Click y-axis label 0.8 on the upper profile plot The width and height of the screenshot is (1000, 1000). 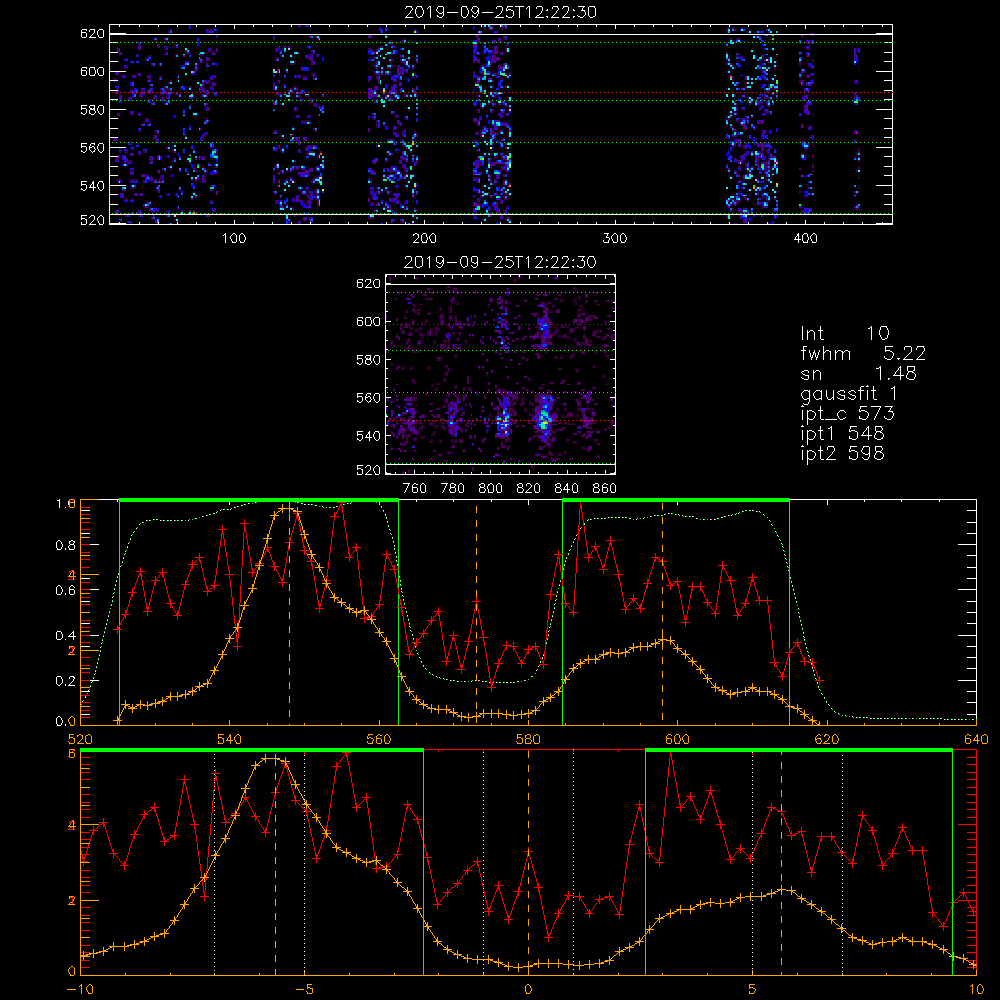tap(65, 545)
